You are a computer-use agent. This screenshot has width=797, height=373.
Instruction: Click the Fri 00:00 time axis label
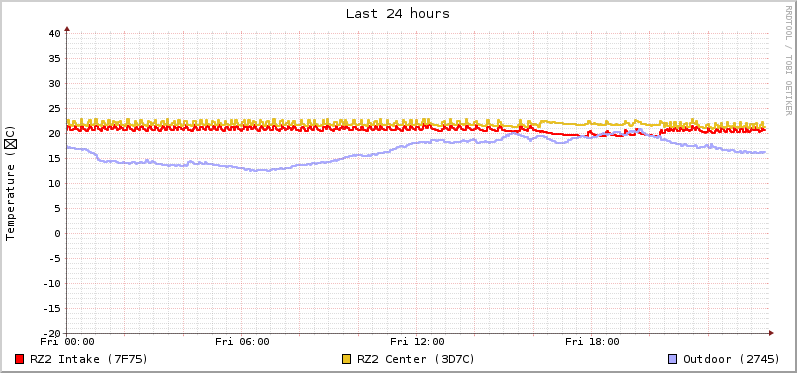68,342
